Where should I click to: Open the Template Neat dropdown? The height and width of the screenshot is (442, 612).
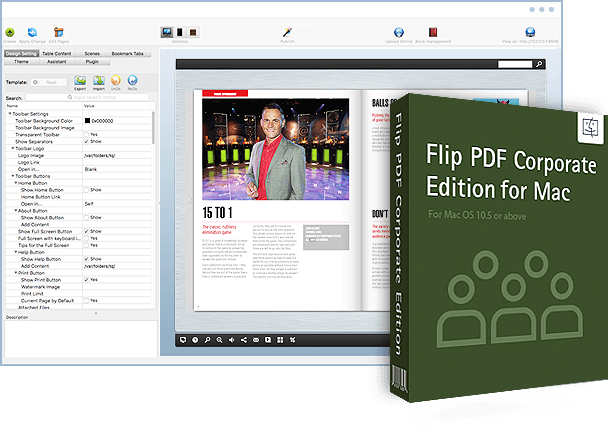[x=48, y=82]
